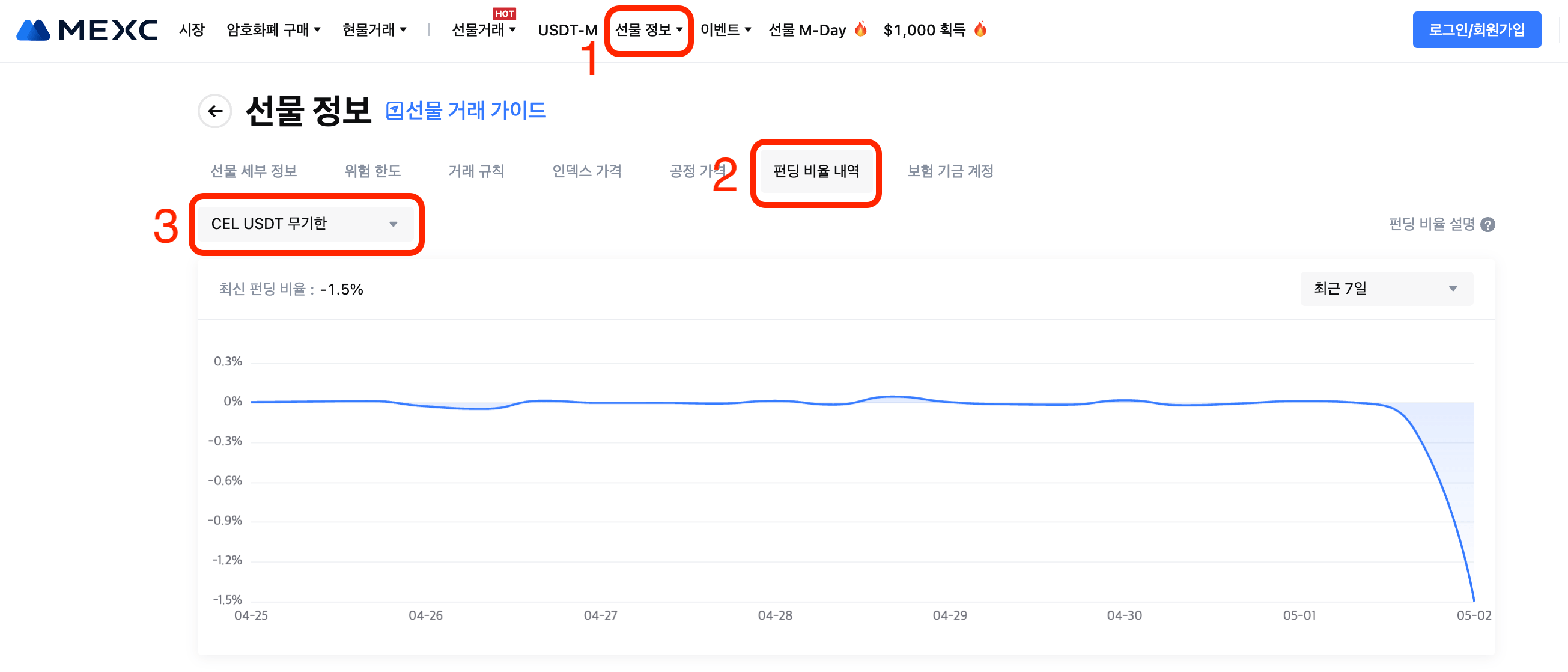This screenshot has height=672, width=1568.
Task: Click the 05-02 endpoint on the funding chart
Action: pos(1473,600)
